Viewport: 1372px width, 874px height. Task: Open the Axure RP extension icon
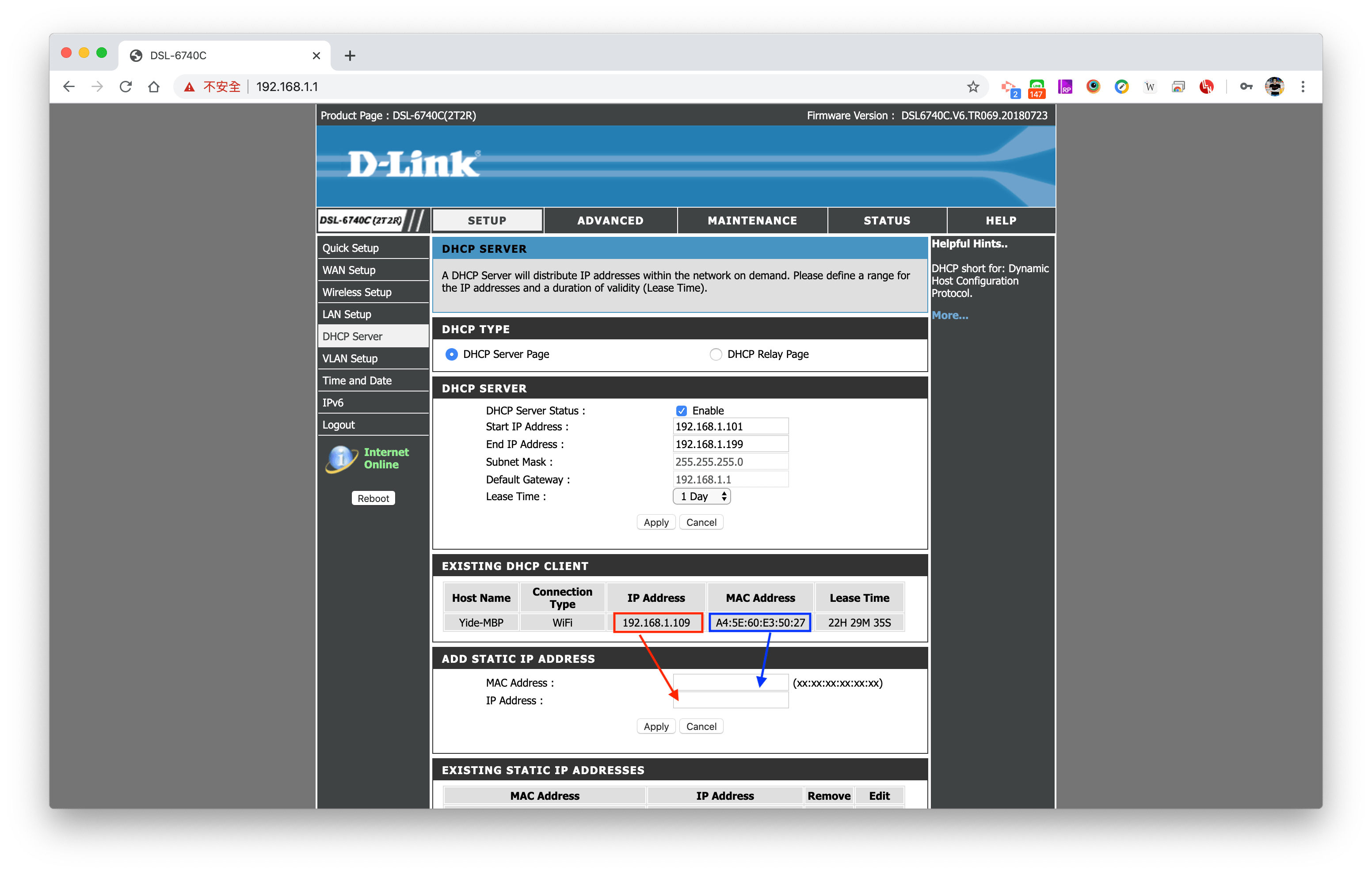click(x=1064, y=87)
